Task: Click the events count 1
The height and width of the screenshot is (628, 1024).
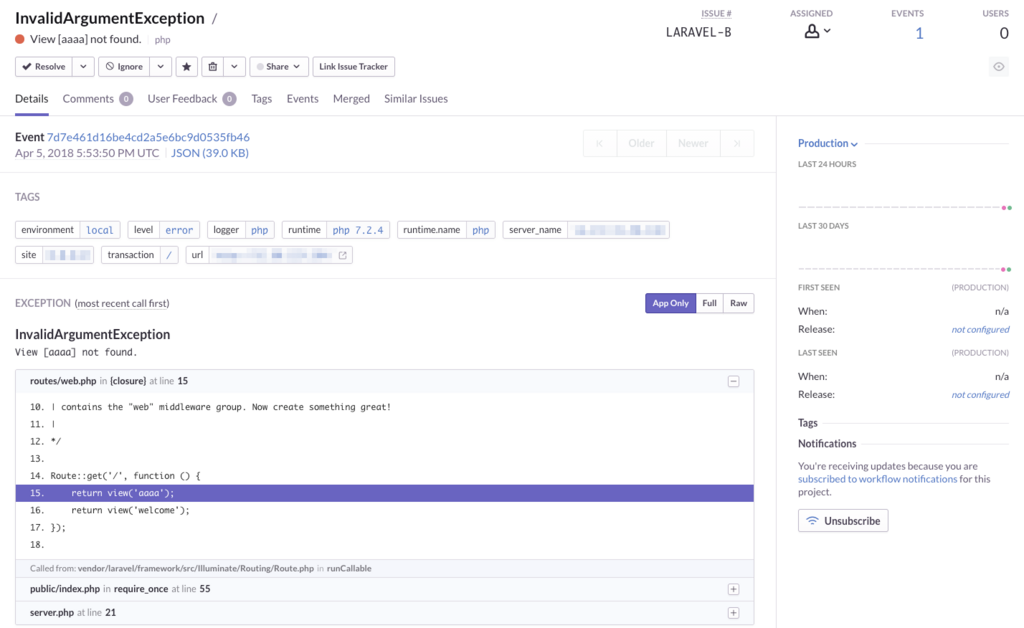Action: [x=919, y=33]
